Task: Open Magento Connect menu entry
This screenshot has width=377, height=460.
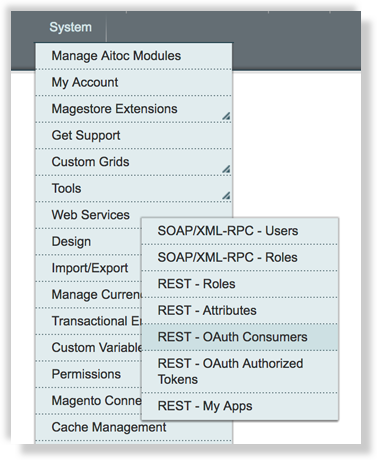Action: click(x=88, y=401)
